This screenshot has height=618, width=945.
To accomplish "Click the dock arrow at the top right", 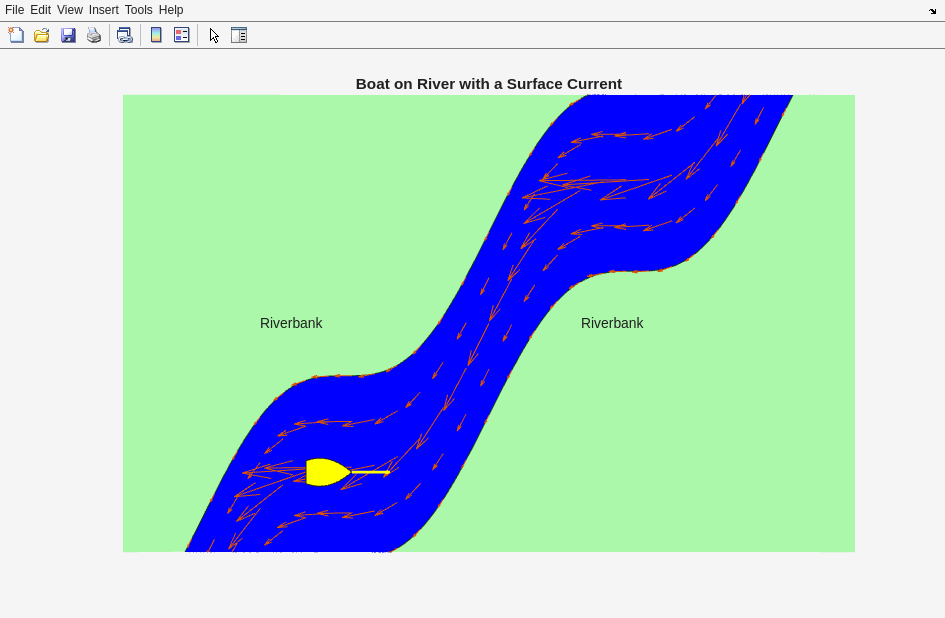I will point(932,11).
